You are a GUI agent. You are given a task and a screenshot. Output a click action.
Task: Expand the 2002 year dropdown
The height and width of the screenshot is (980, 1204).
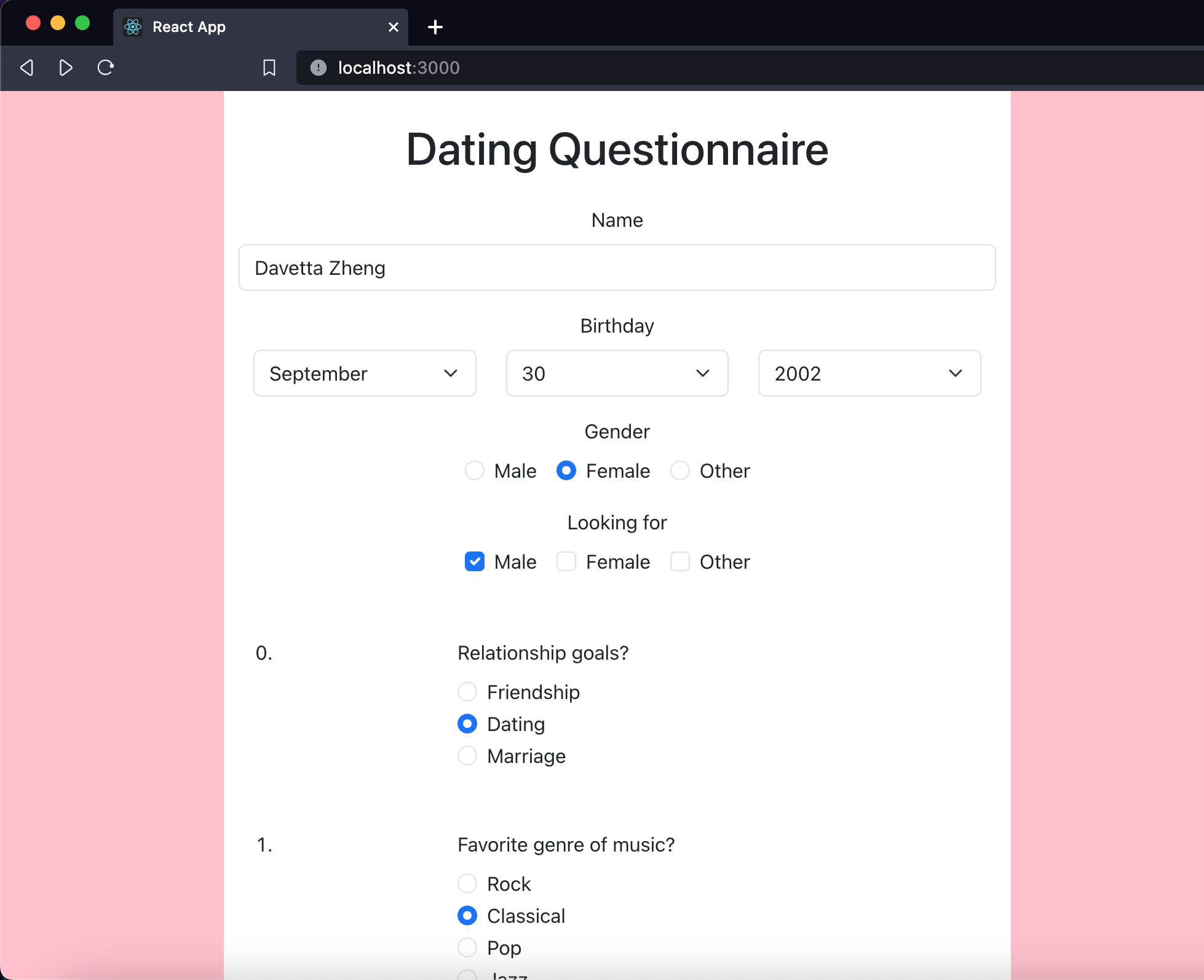coord(869,373)
